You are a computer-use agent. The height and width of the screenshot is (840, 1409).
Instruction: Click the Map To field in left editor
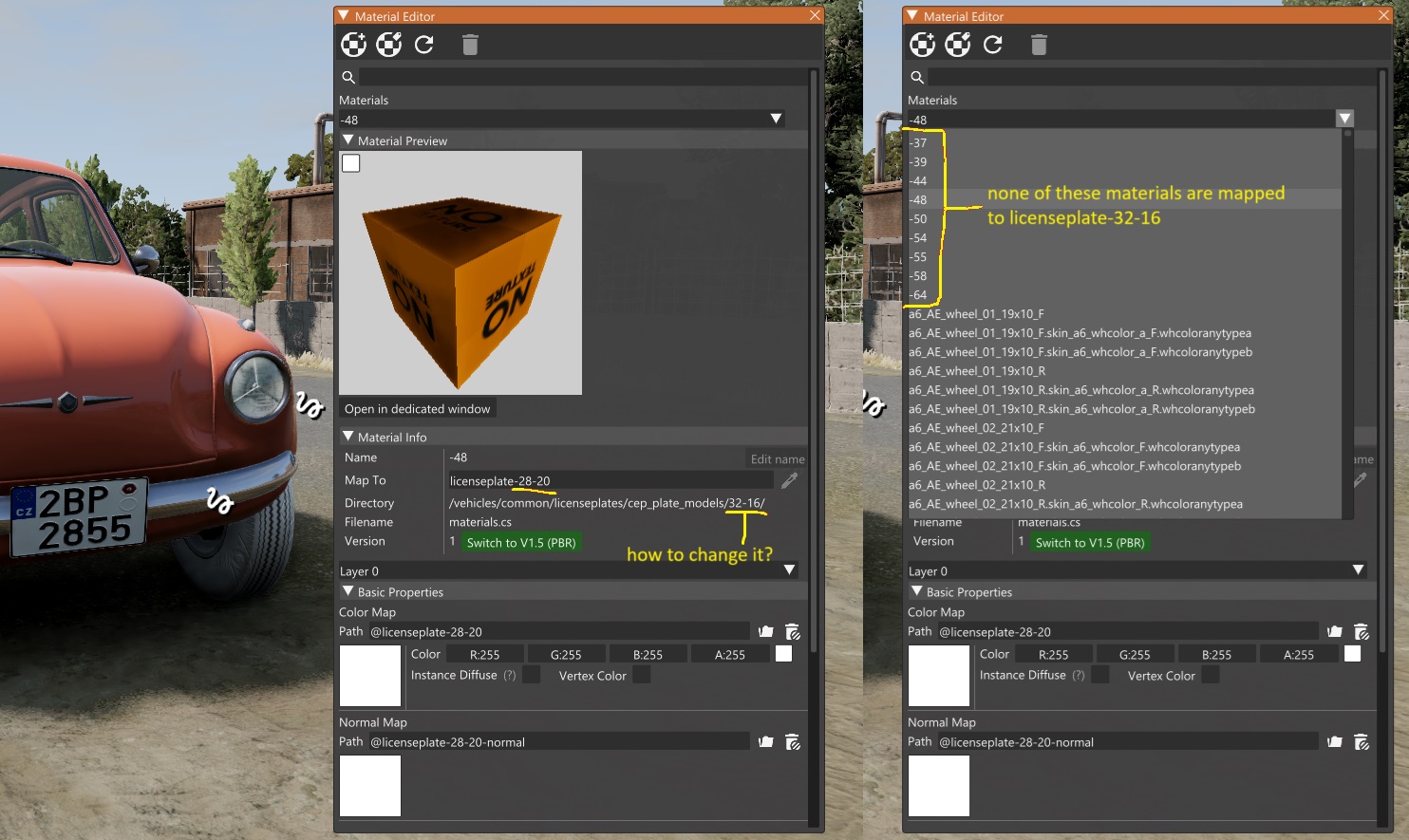pyautogui.click(x=610, y=480)
